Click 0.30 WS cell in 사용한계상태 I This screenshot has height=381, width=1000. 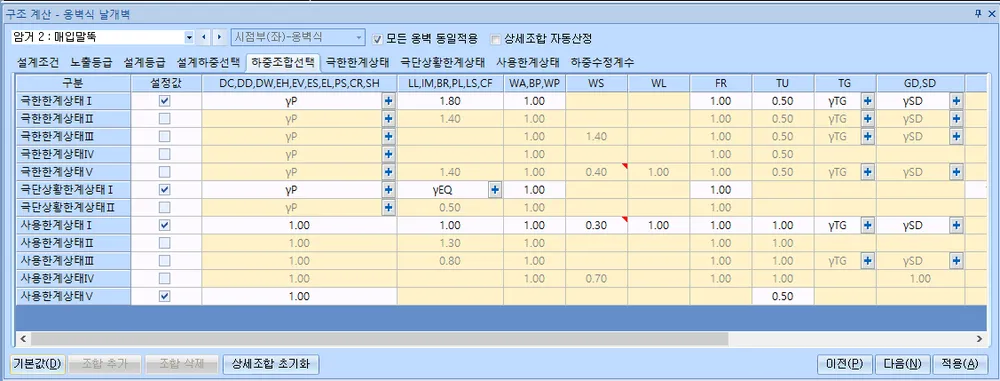coord(596,225)
